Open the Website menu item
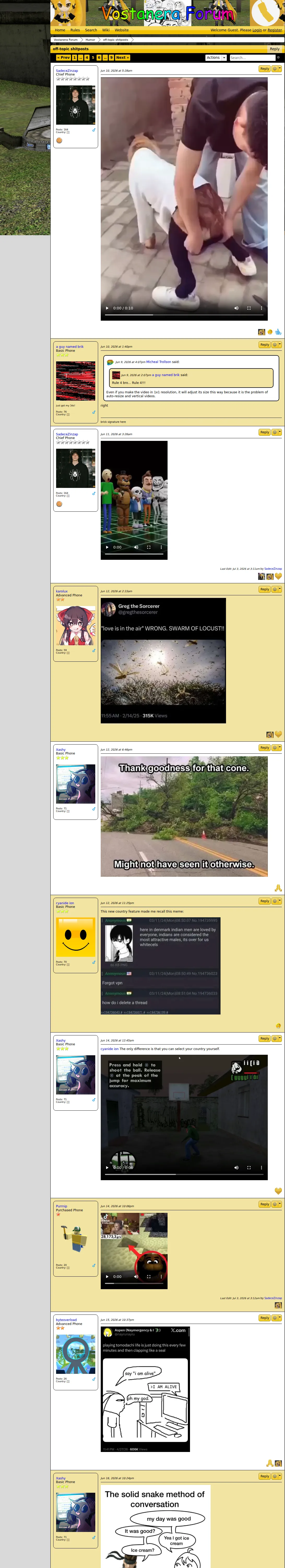285x1568 pixels. click(122, 30)
